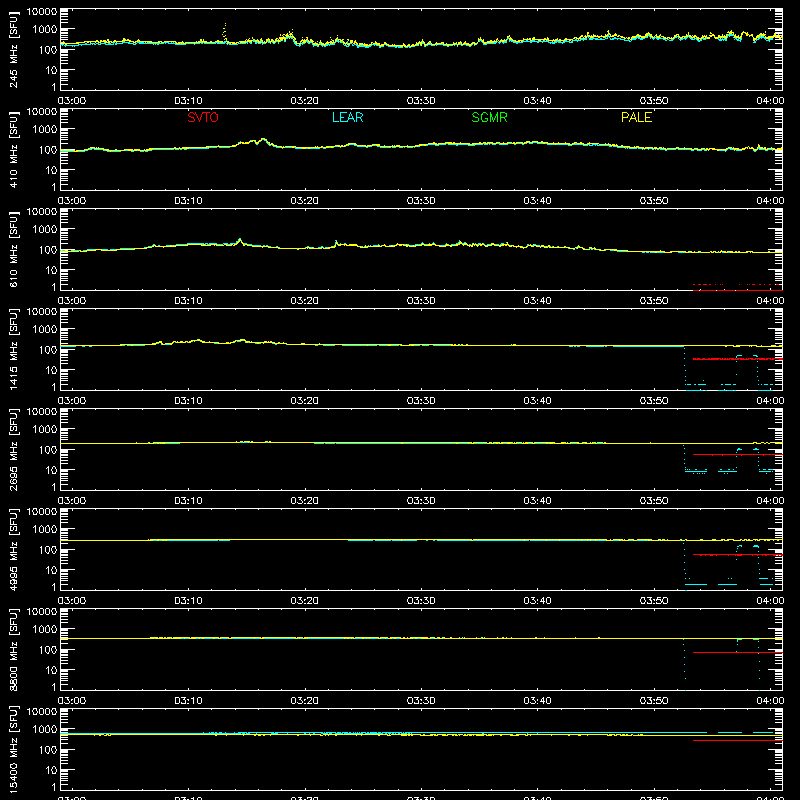Viewport: 800px width, 800px height.
Task: Select the 610 MHz [SFU] axis label
Action: [13, 249]
